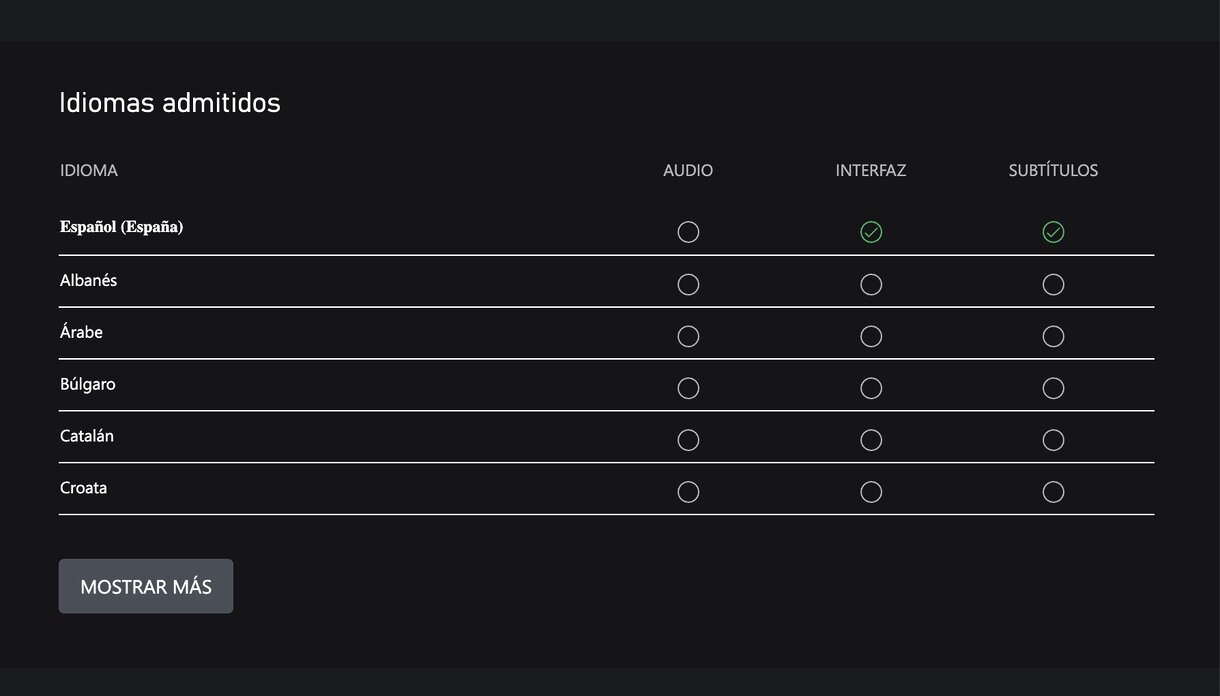
Task: Click the Catalán interface circle icon
Action: [871, 440]
